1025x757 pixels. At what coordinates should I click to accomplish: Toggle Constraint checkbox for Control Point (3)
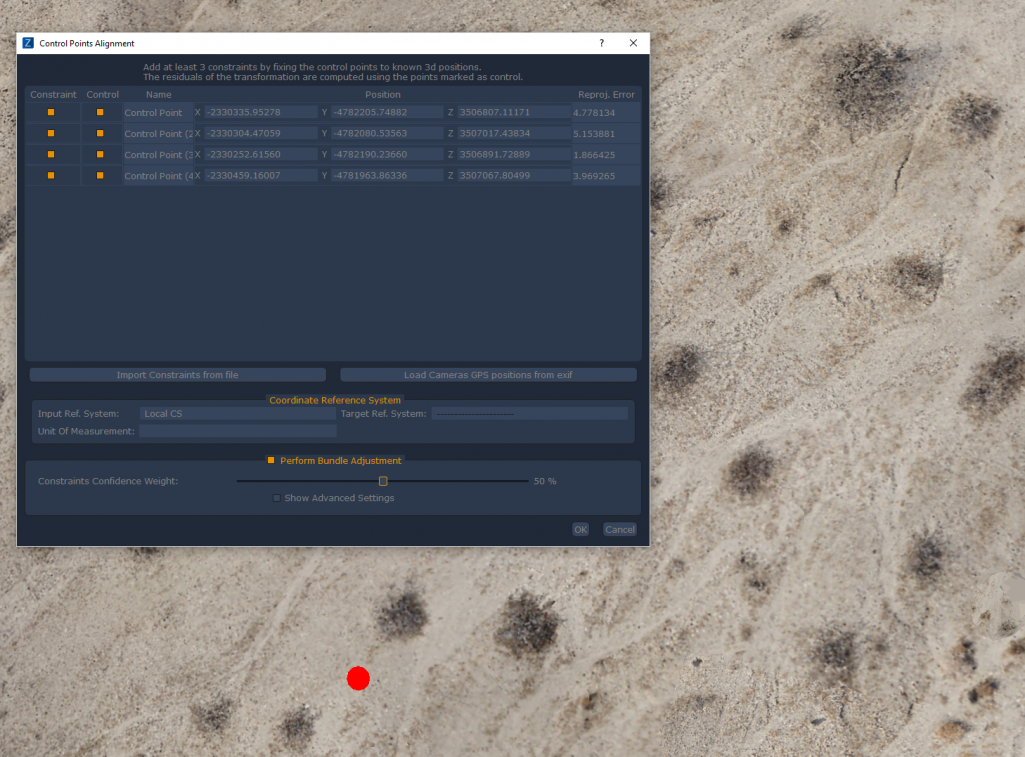(51, 154)
